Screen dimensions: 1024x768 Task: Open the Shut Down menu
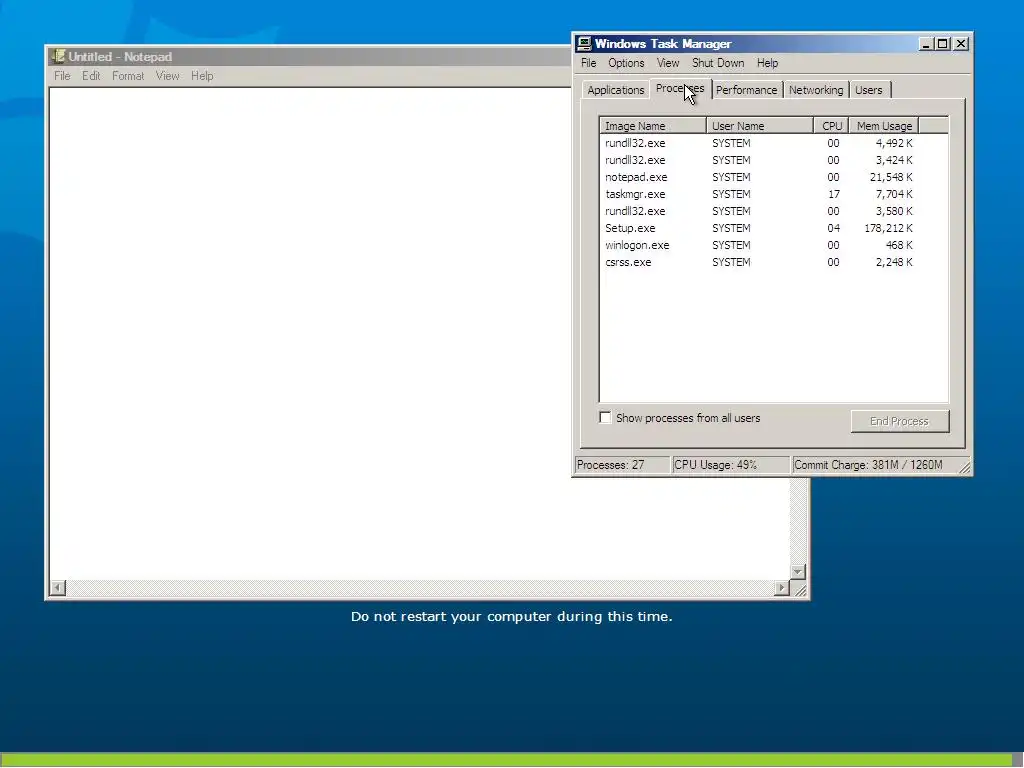[x=718, y=63]
